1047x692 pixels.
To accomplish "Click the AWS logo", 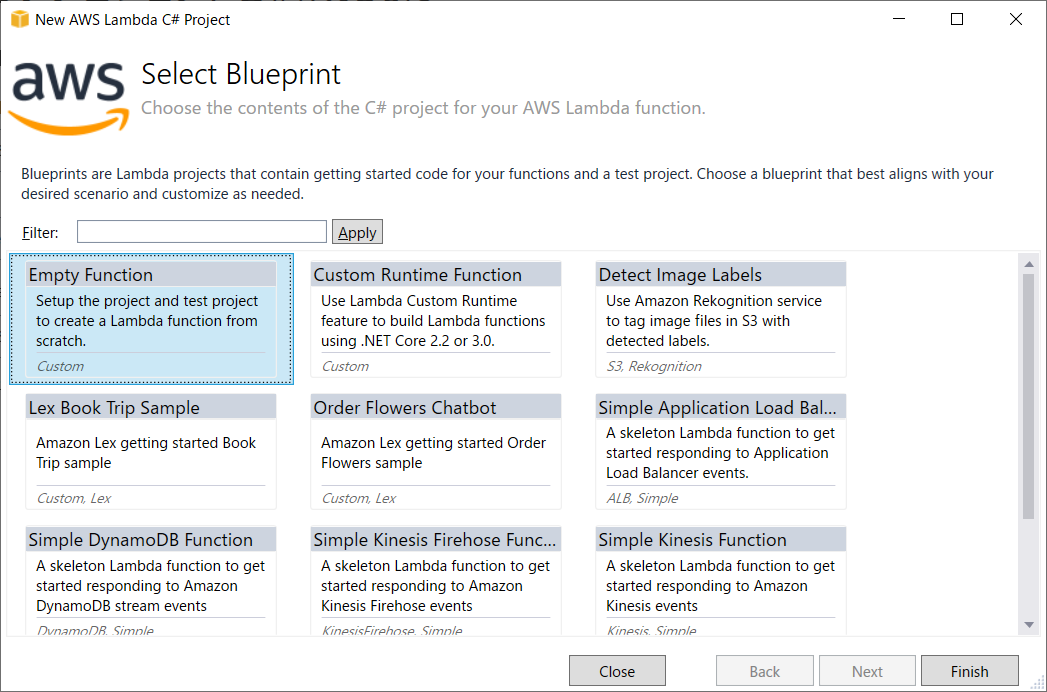I will pyautogui.click(x=69, y=98).
